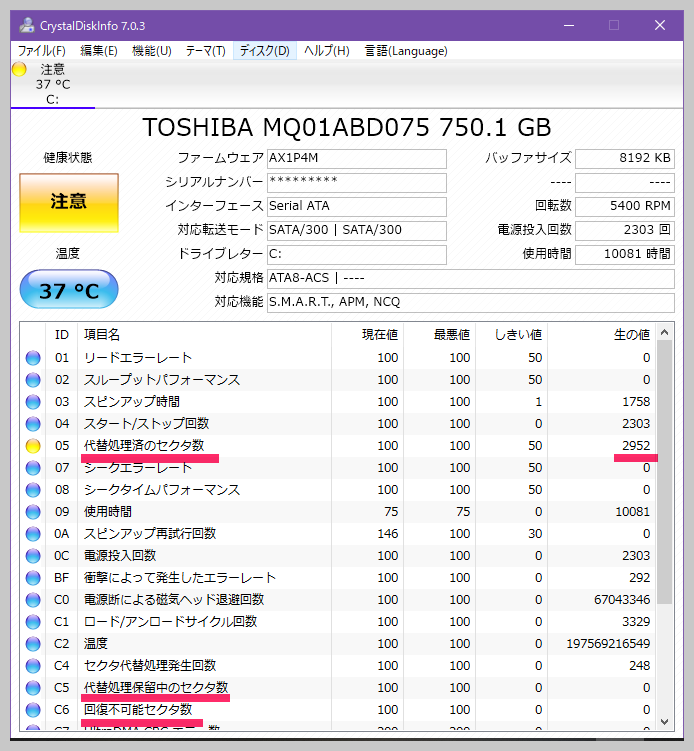Click the blue status icon for row C1
The image size is (694, 751).
pos(33,622)
